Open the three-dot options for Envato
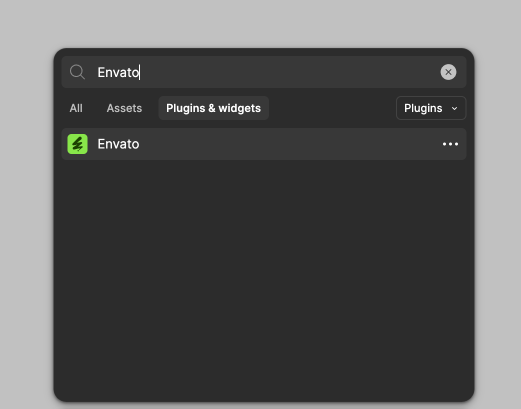 coord(450,144)
